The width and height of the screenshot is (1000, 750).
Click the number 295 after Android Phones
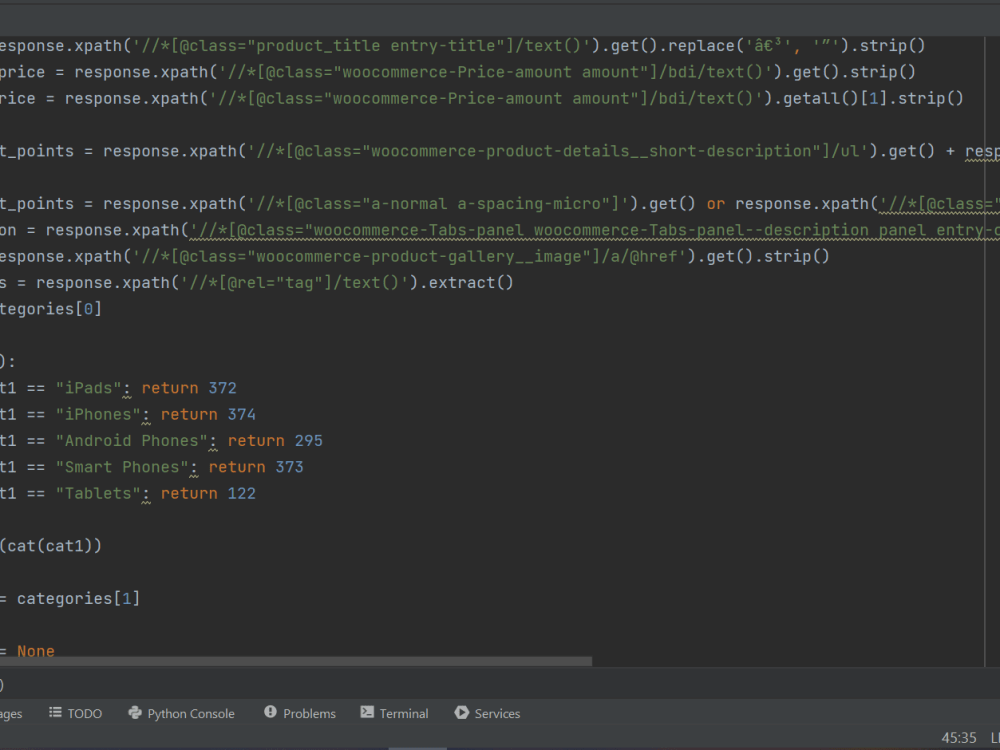[309, 441]
